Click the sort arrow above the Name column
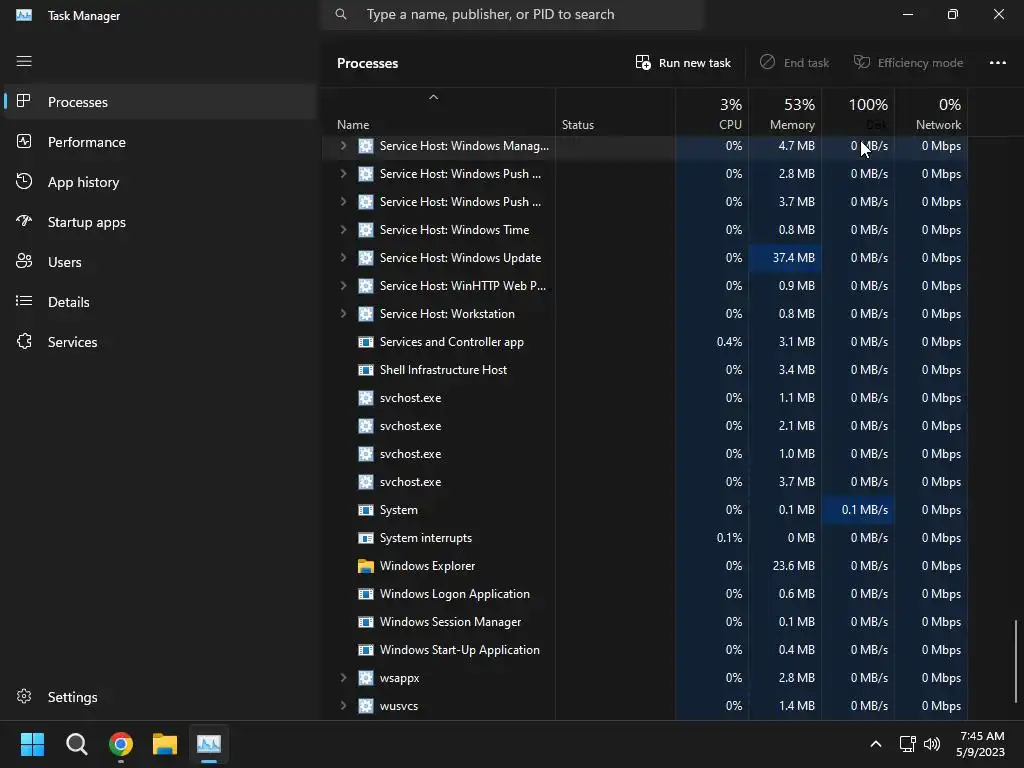The width and height of the screenshot is (1024, 768). pos(433,97)
